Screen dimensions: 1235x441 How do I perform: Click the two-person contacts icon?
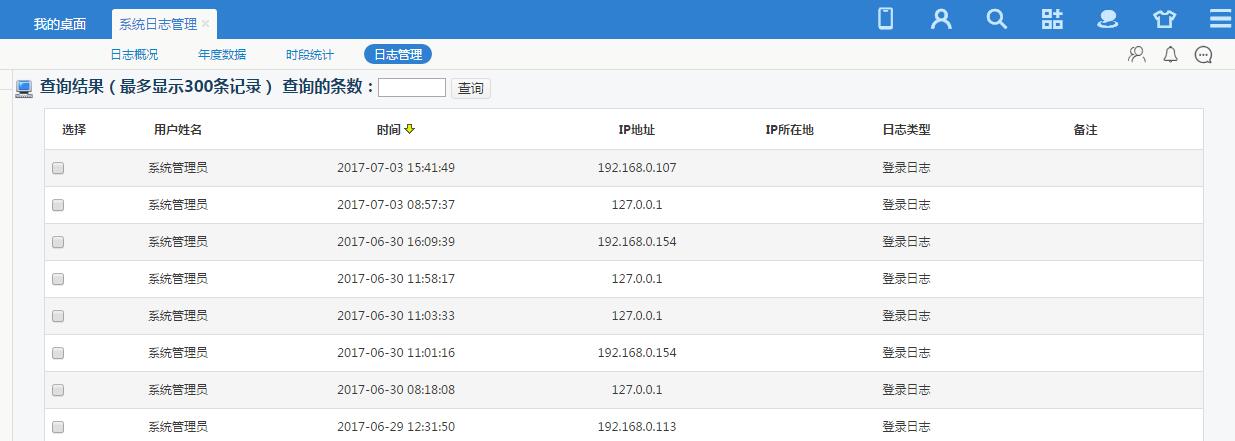tap(1136, 55)
